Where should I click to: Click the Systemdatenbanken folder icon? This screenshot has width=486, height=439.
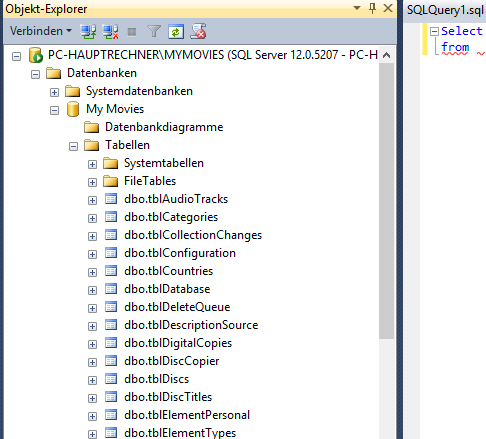coord(72,91)
